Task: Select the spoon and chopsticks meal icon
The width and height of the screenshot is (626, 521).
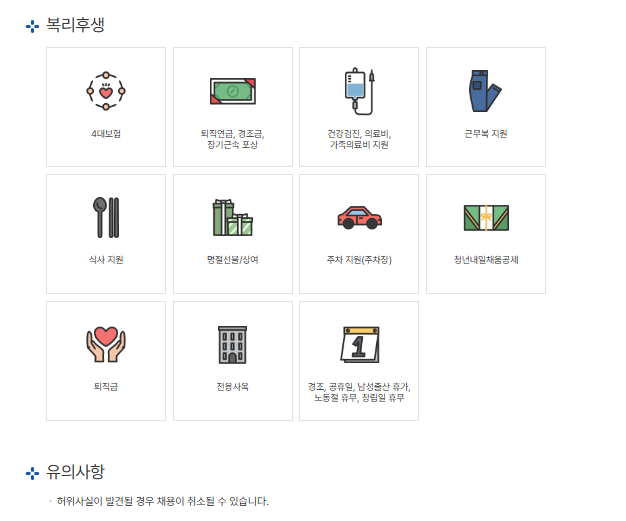Action: [106, 218]
